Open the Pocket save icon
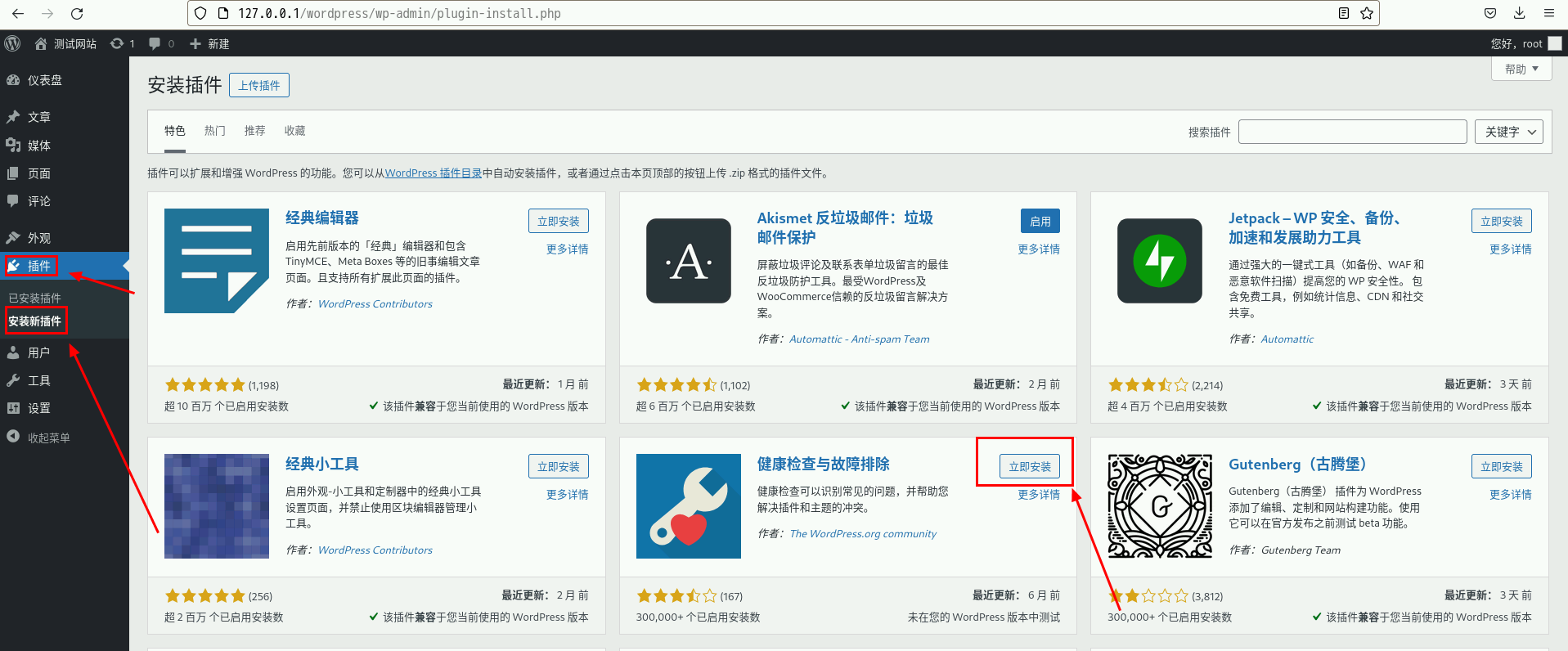This screenshot has width=1568, height=651. tap(1490, 13)
